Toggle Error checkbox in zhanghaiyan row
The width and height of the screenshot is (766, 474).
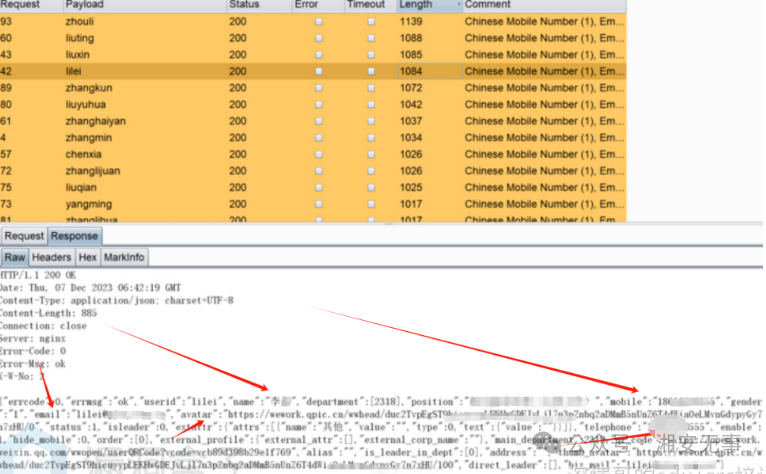point(319,121)
